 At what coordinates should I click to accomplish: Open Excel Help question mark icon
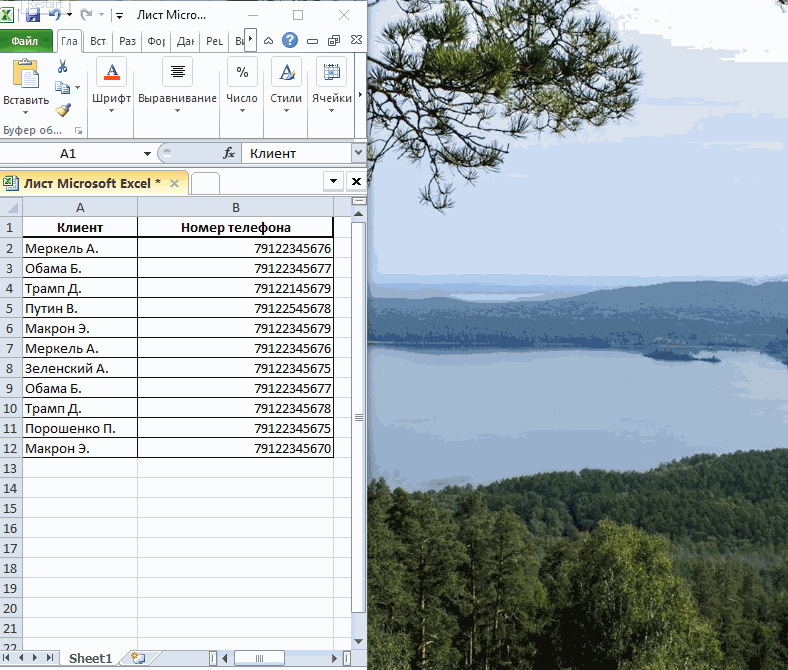tap(290, 40)
